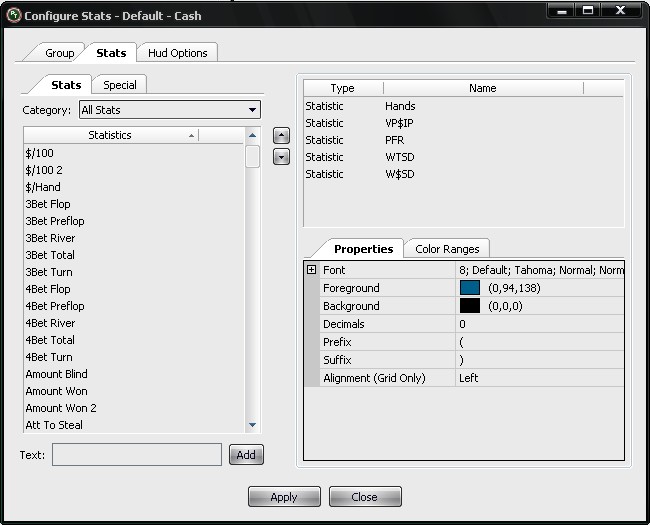The image size is (650, 525).
Task: Click the Type column header
Action: pyautogui.click(x=343, y=88)
